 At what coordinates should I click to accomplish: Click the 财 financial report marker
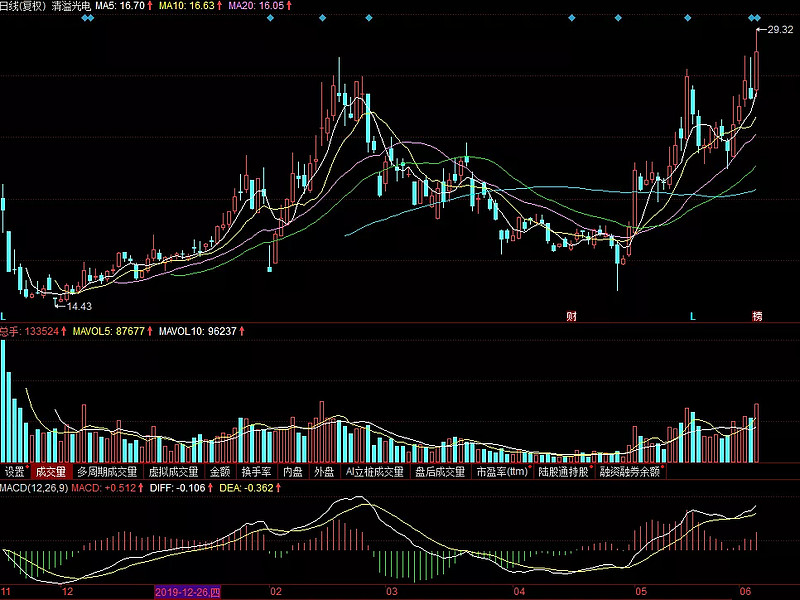(x=571, y=316)
